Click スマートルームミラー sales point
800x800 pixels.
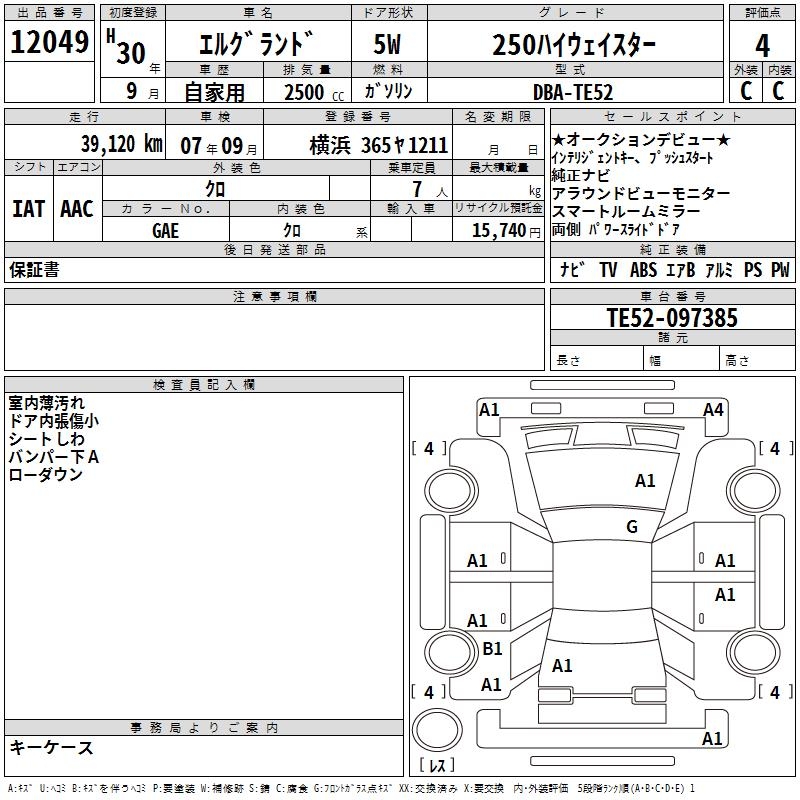(x=626, y=211)
